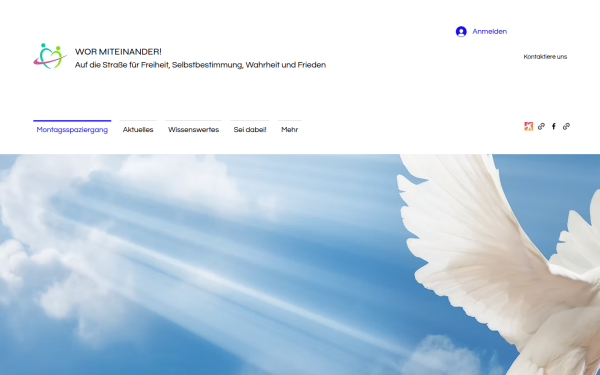
Task: Open the orange-pink social icon
Action: [528, 126]
